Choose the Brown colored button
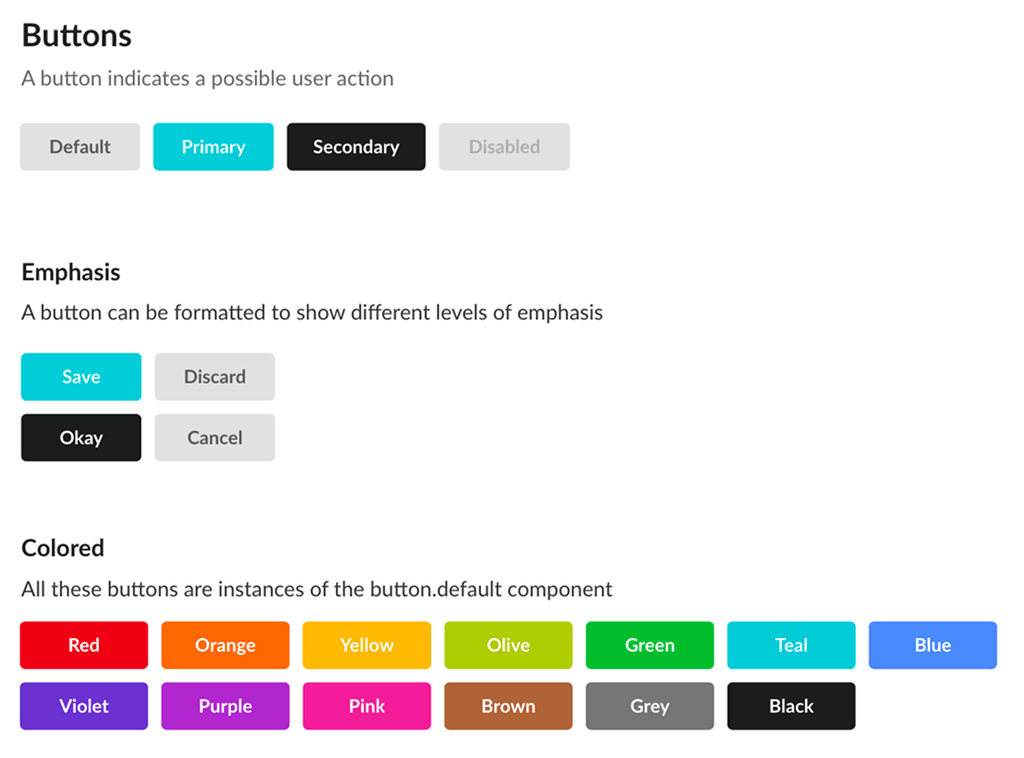The image size is (1024, 758). pos(508,706)
